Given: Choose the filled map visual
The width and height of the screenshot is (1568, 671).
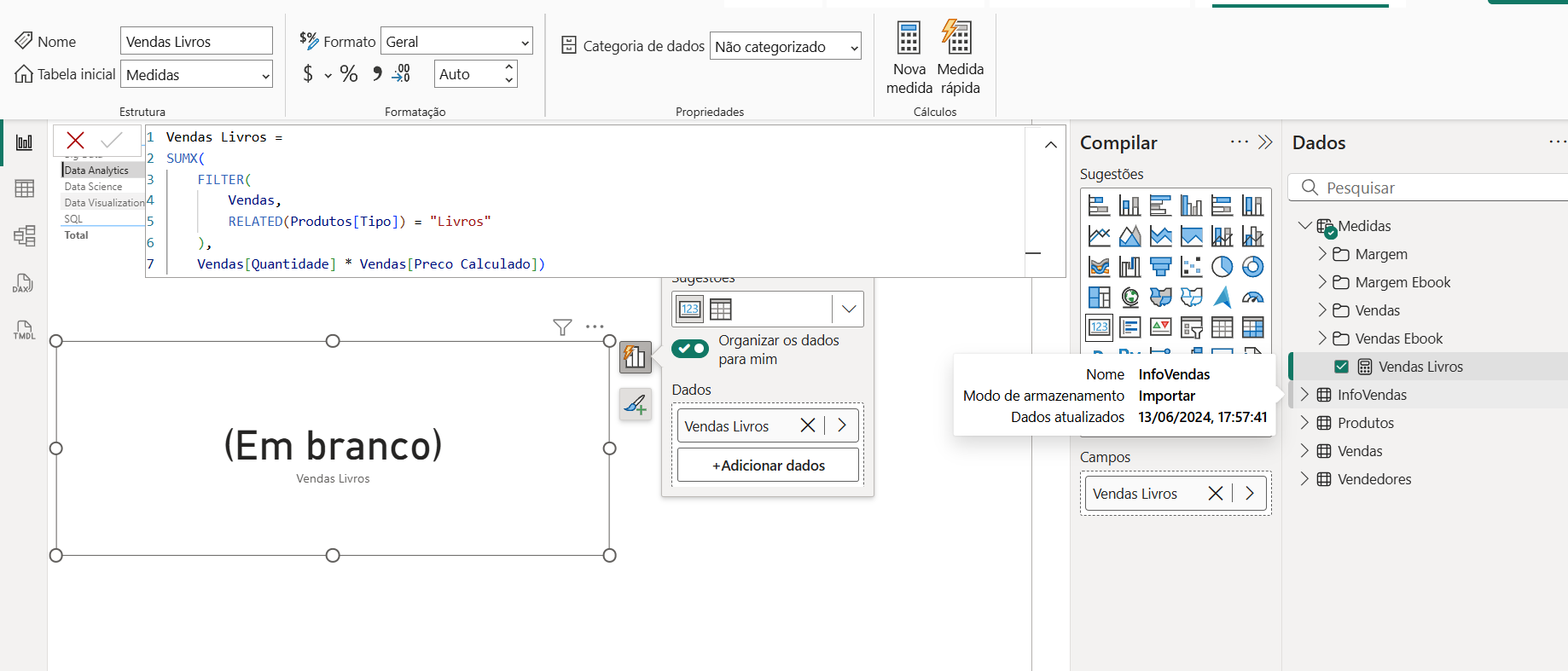Looking at the screenshot, I should click(1160, 298).
